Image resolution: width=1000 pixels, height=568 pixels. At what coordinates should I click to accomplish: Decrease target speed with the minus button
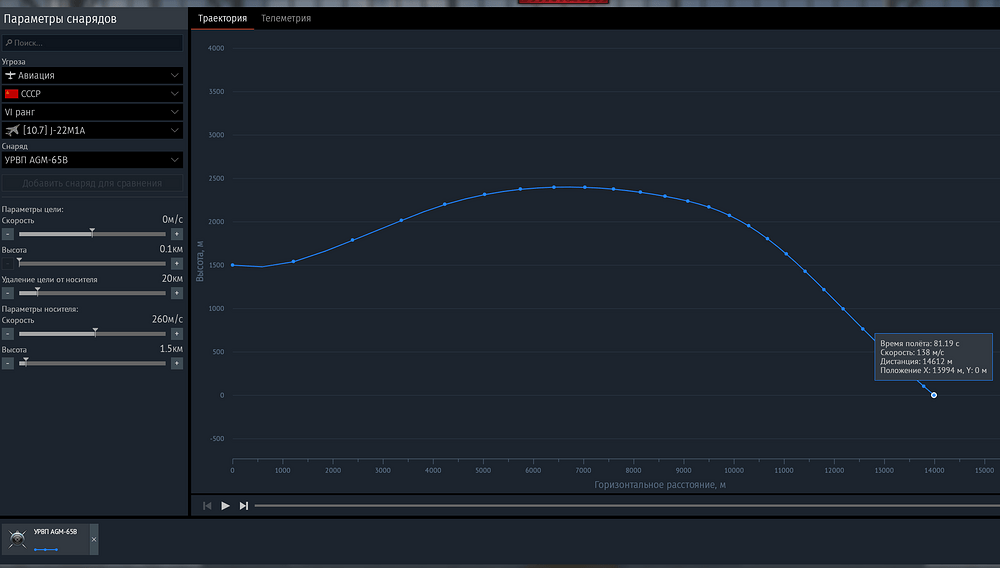[x=8, y=234]
